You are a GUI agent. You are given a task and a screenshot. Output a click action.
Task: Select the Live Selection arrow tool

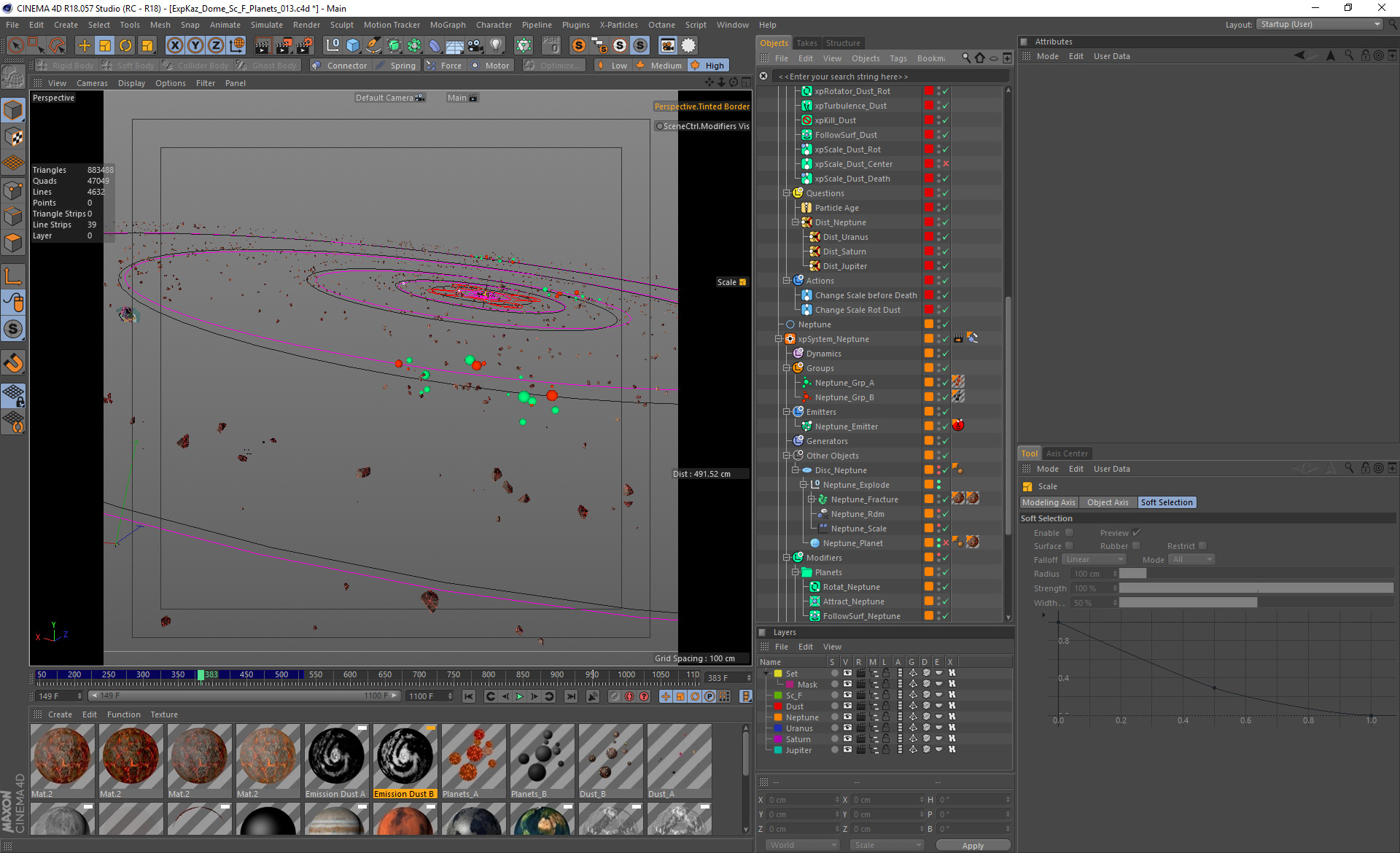pyautogui.click(x=15, y=45)
